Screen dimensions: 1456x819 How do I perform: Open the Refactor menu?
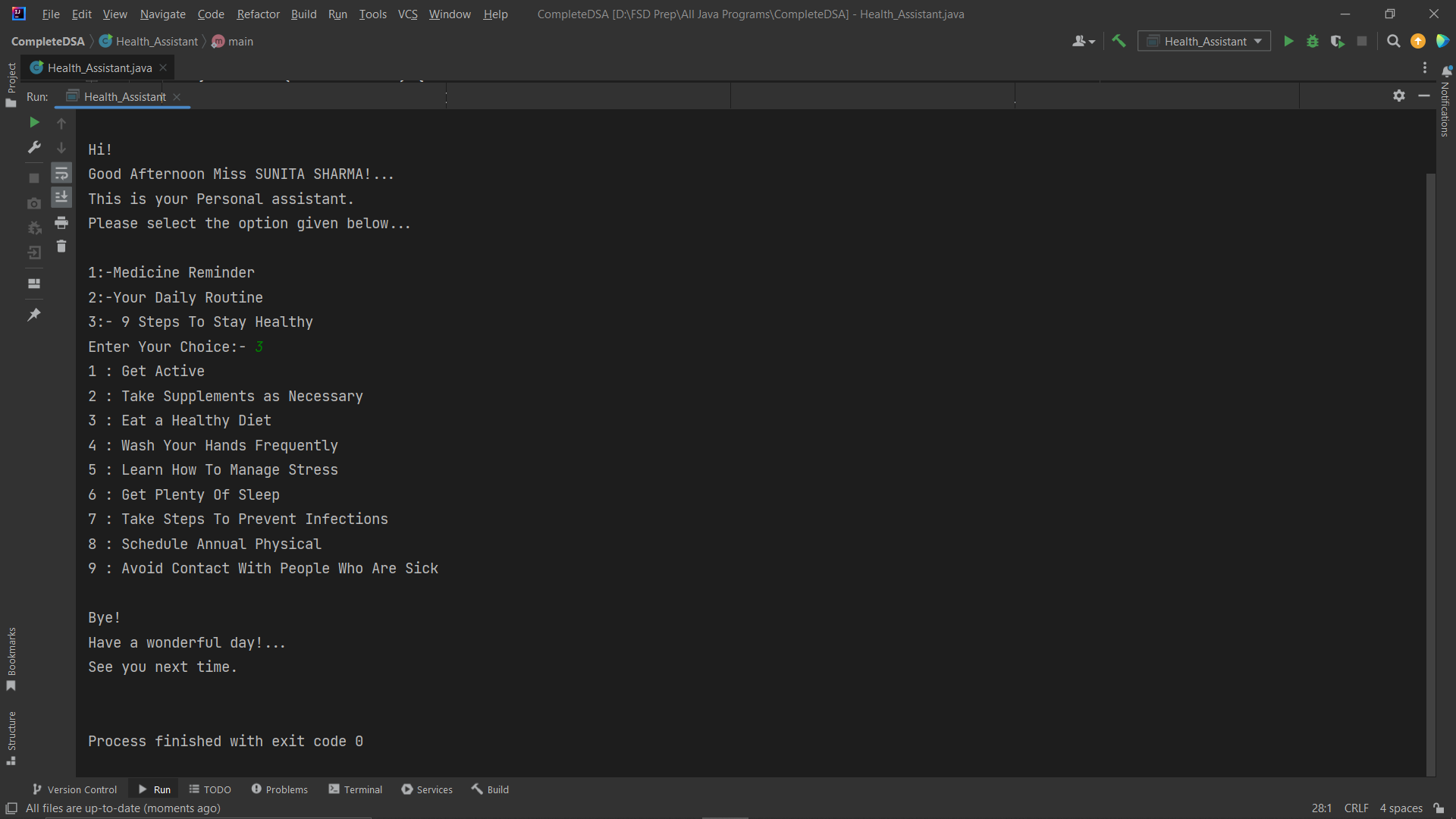[258, 14]
